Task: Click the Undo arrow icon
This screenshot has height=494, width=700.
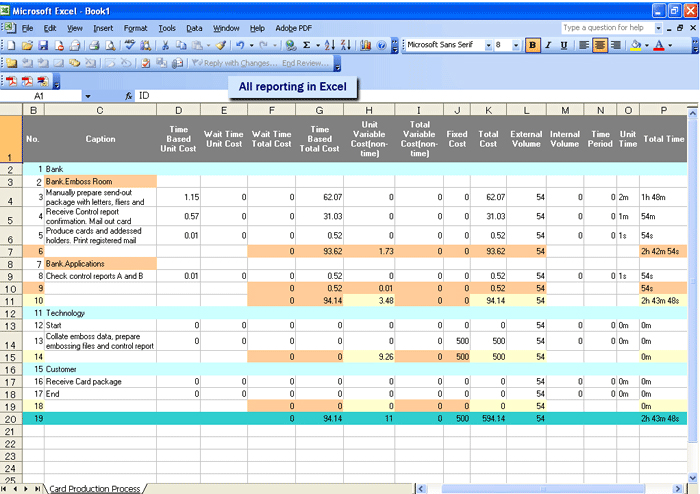Action: (x=240, y=45)
